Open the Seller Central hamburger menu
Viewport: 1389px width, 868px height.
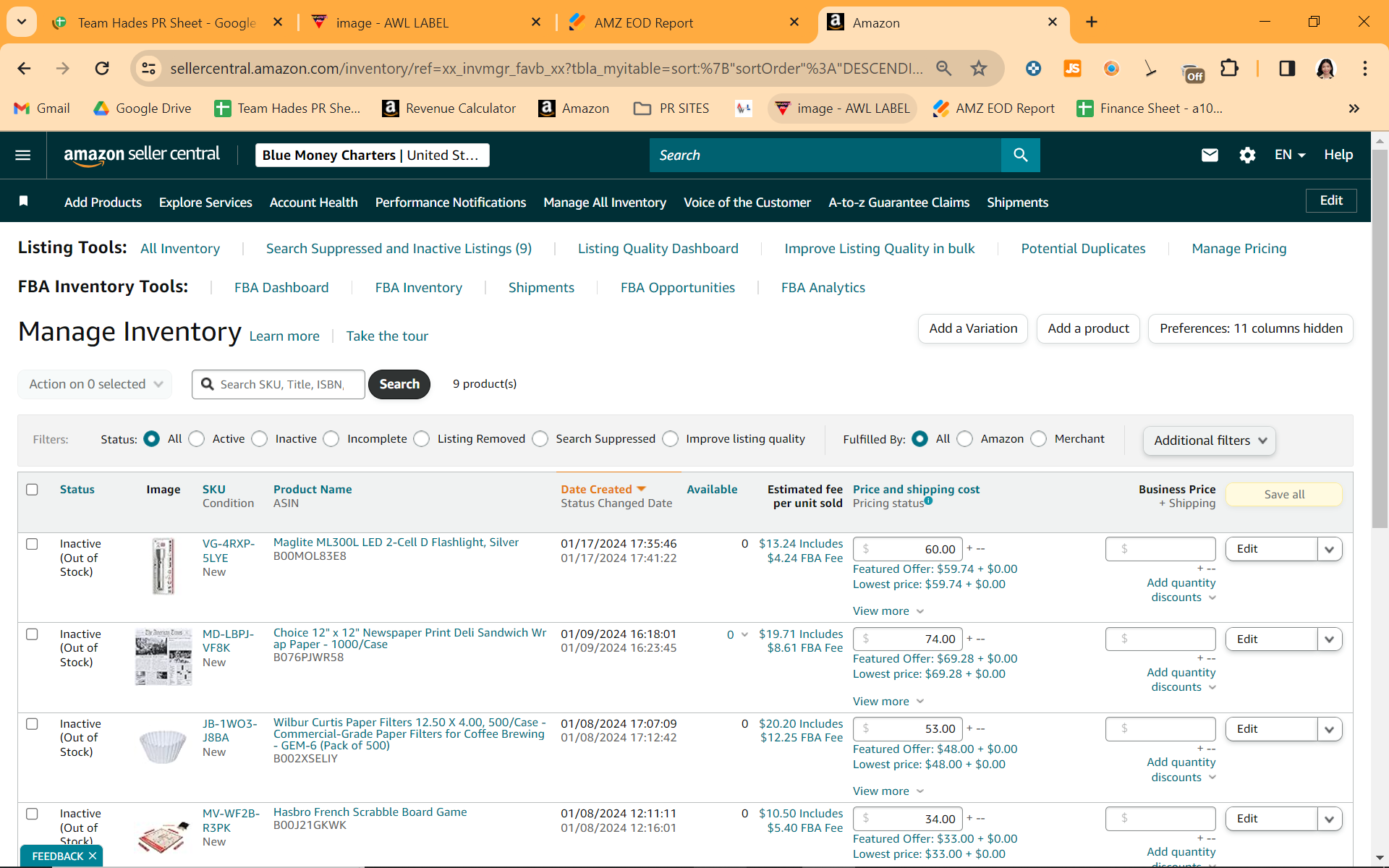pos(23,155)
